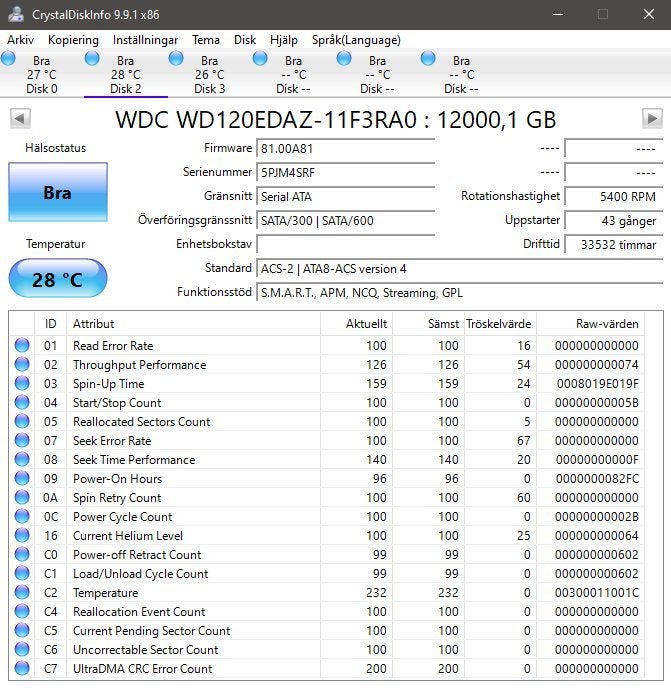Select the UltraDMA CRC Error Count attribute text

[143, 669]
